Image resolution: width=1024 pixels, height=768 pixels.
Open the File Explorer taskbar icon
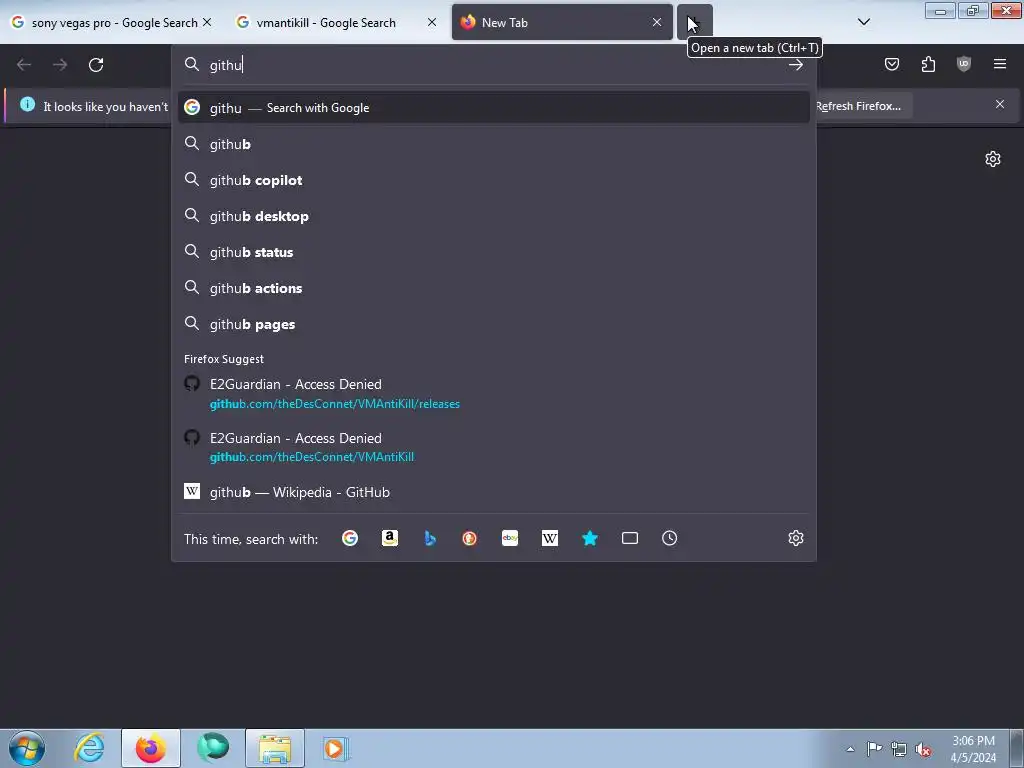click(x=275, y=748)
